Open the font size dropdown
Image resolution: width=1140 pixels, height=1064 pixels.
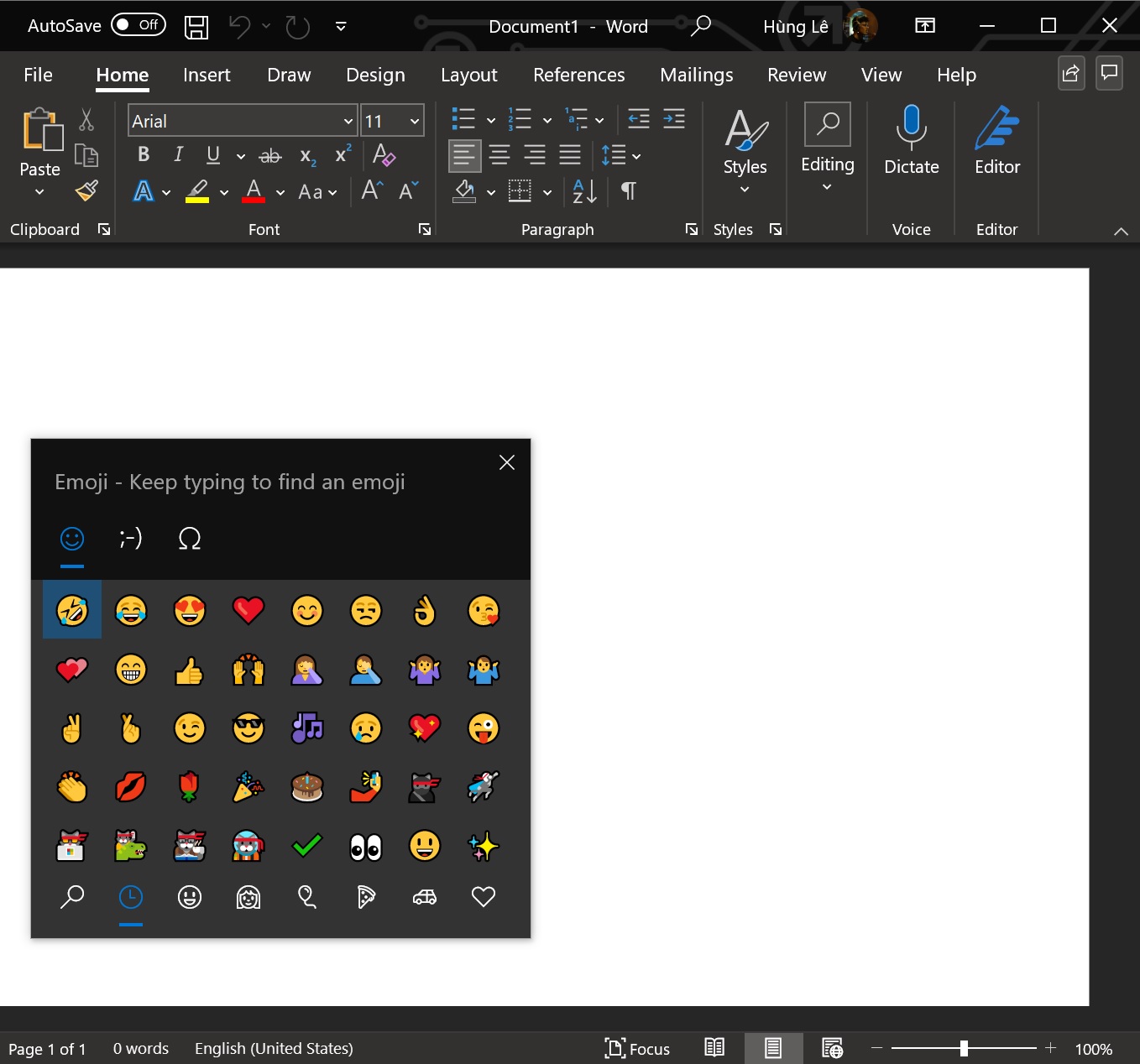[414, 122]
